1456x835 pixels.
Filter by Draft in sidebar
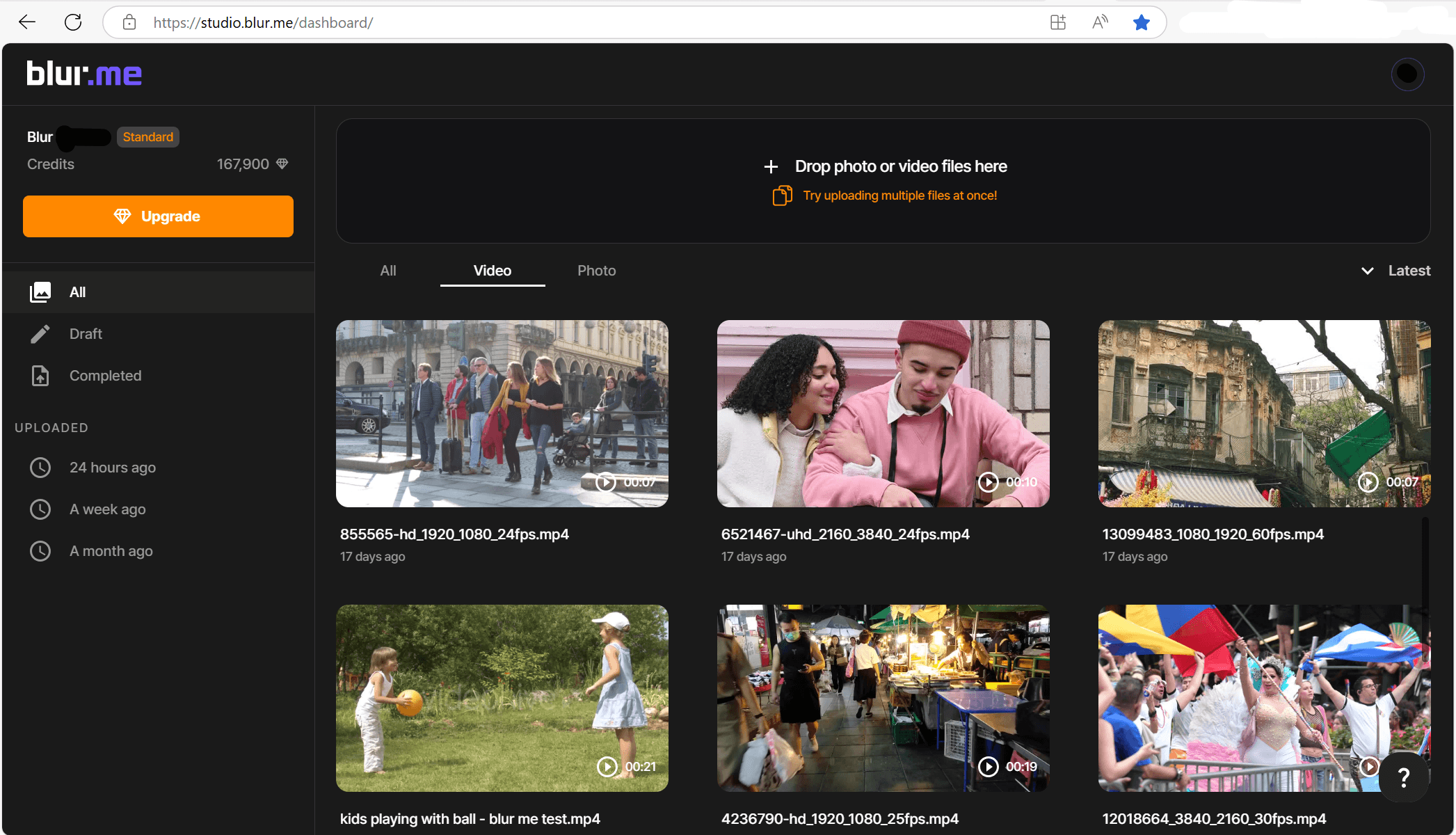86,334
